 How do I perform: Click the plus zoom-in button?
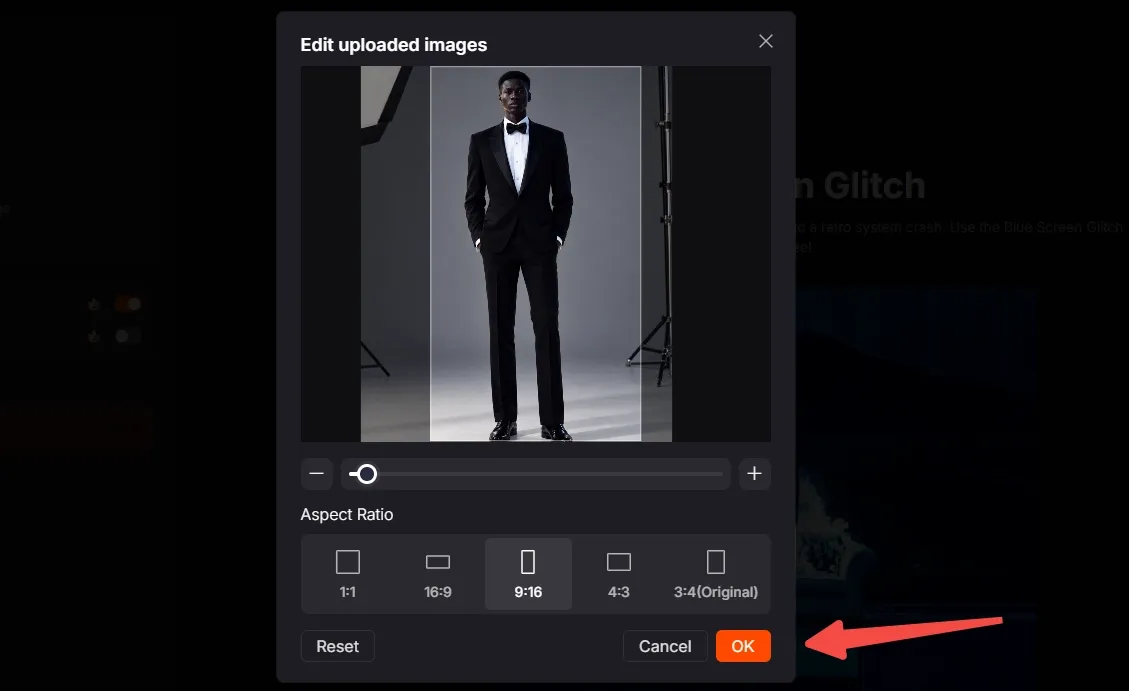point(754,474)
